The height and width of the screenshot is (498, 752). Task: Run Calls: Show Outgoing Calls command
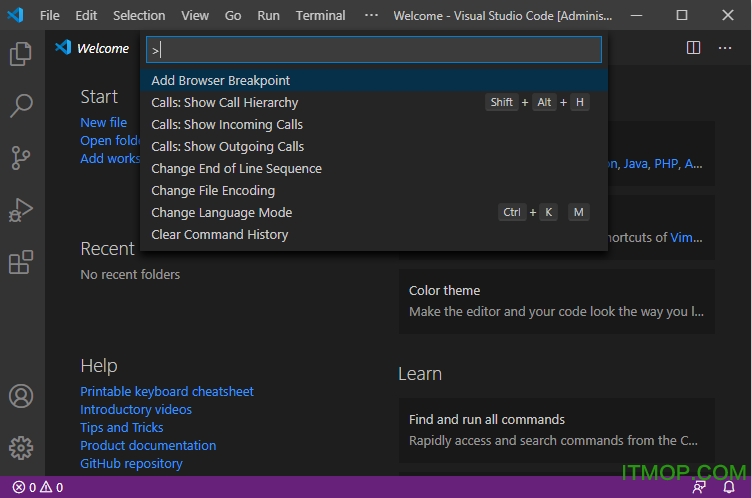point(374,147)
